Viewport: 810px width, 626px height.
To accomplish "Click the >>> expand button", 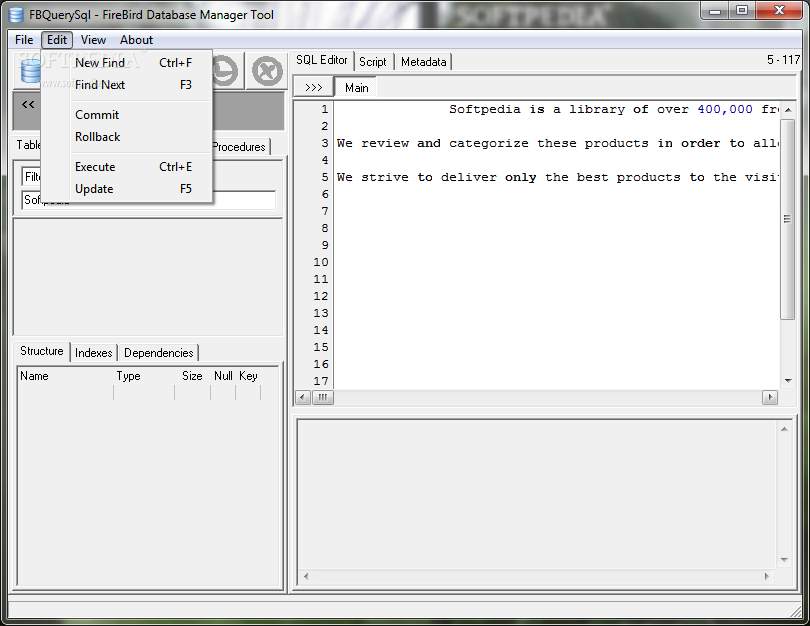I will (314, 88).
